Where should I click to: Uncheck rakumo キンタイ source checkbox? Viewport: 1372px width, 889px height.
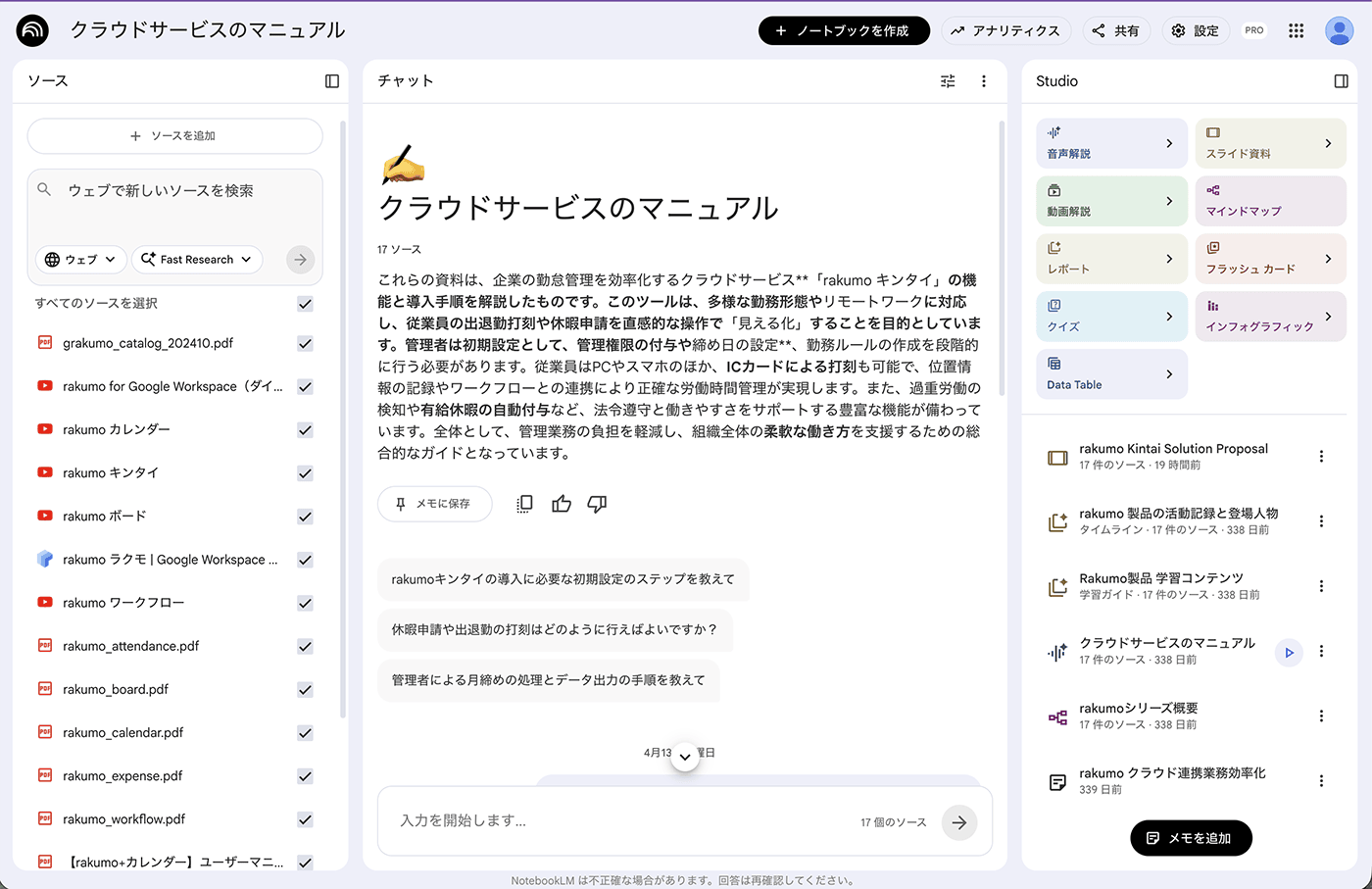point(305,473)
